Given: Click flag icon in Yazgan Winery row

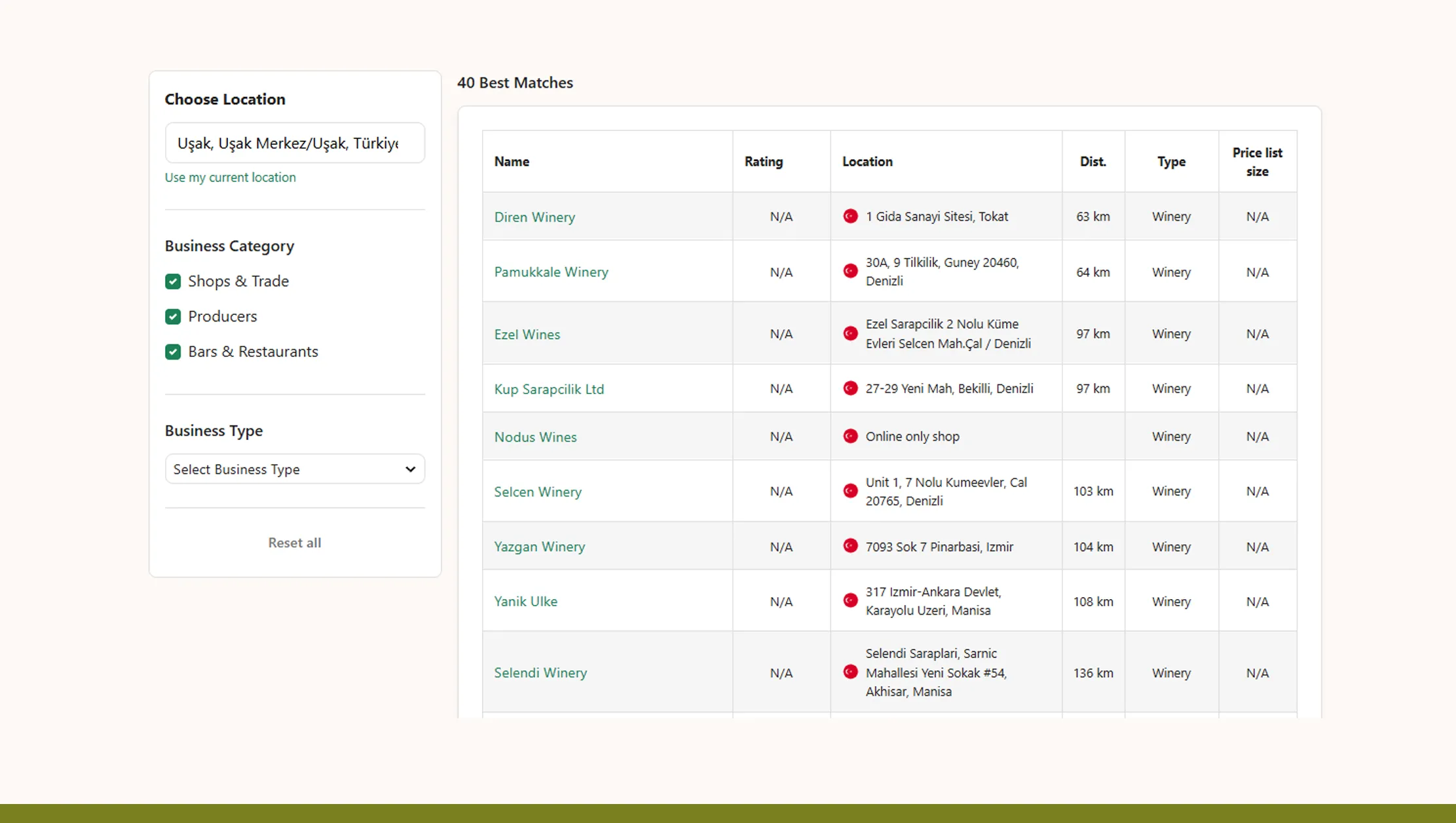Looking at the screenshot, I should coord(850,546).
